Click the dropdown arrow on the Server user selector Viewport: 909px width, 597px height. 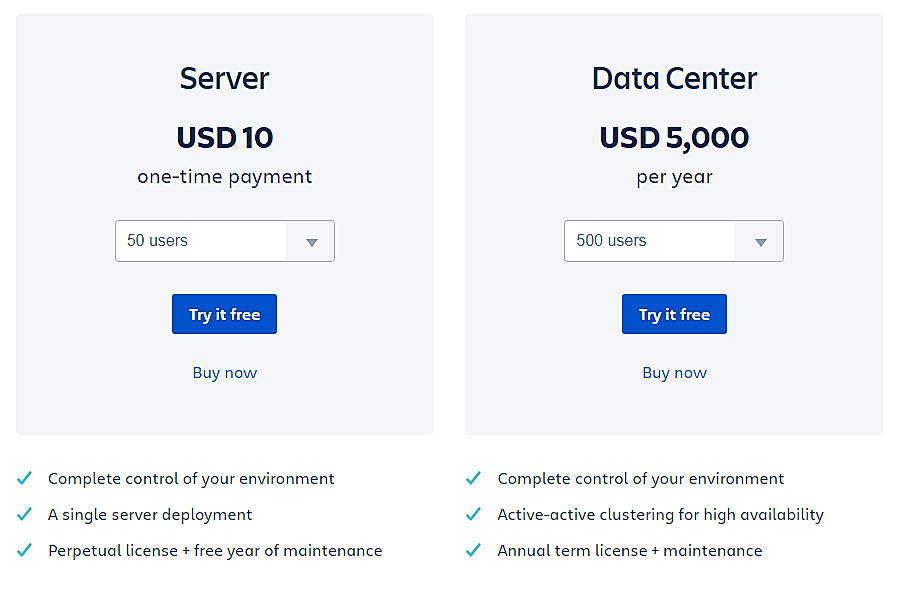pos(310,241)
